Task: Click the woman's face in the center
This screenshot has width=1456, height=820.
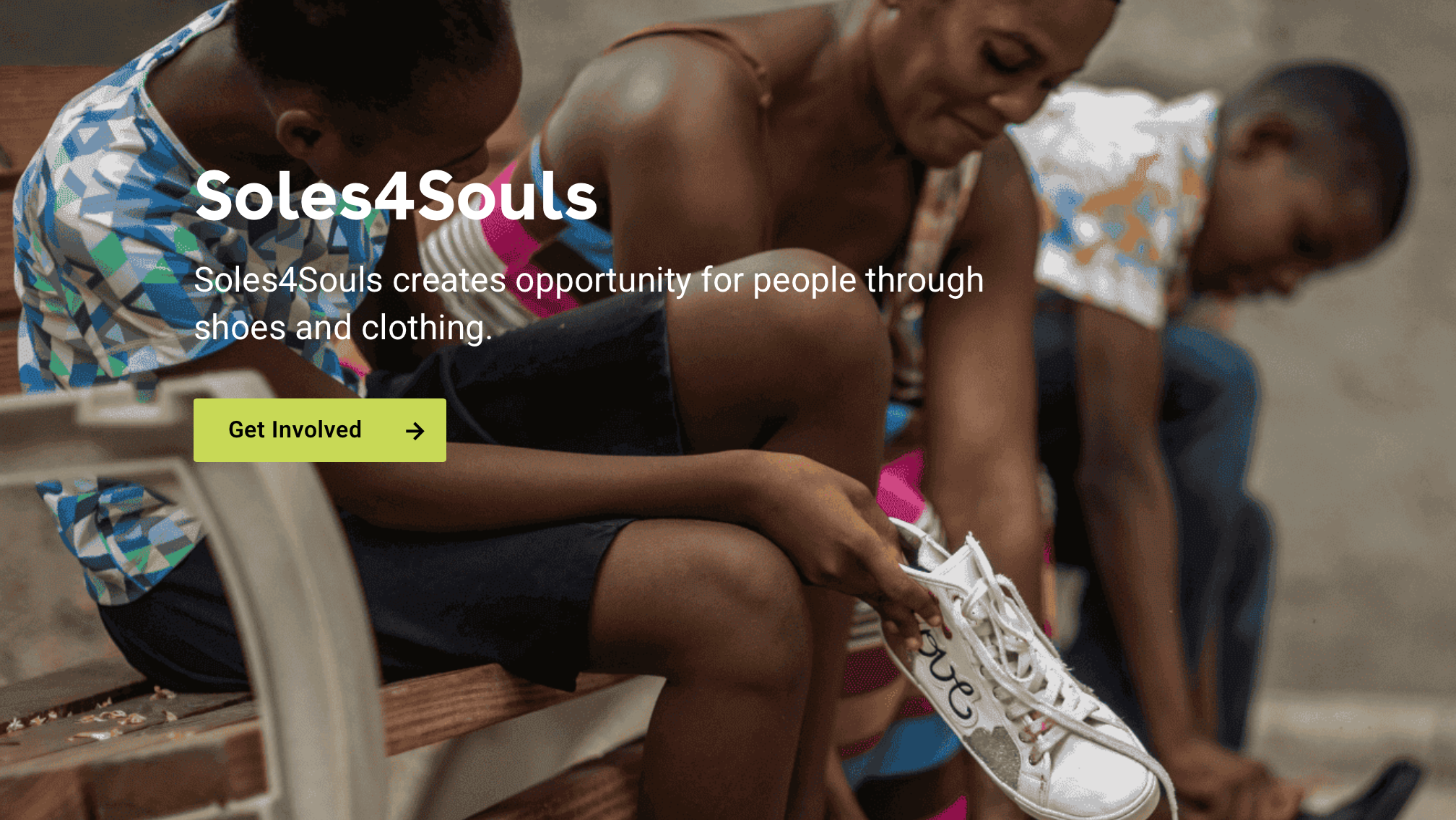Action: [x=968, y=72]
